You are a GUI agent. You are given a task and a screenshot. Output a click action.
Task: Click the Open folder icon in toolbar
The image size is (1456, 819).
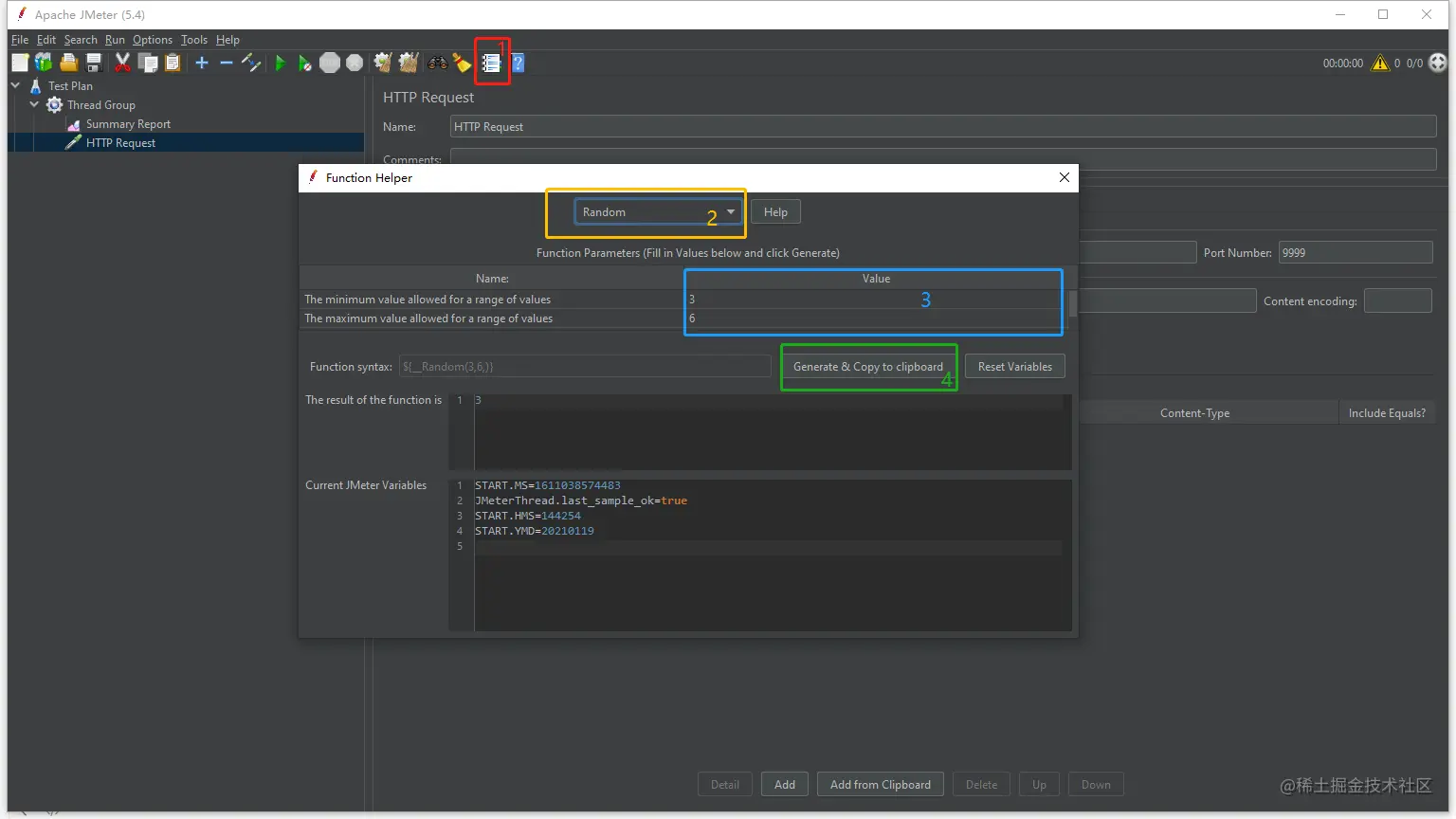(68, 63)
